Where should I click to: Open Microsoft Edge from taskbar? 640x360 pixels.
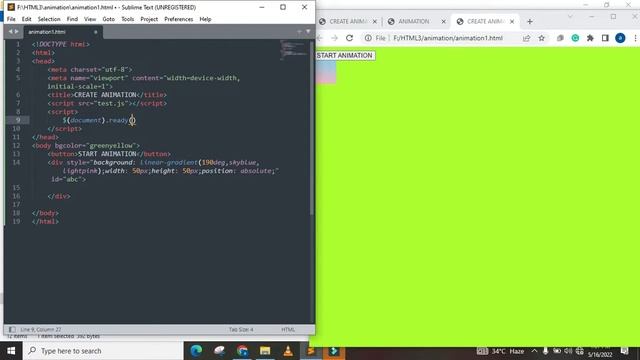click(196, 351)
